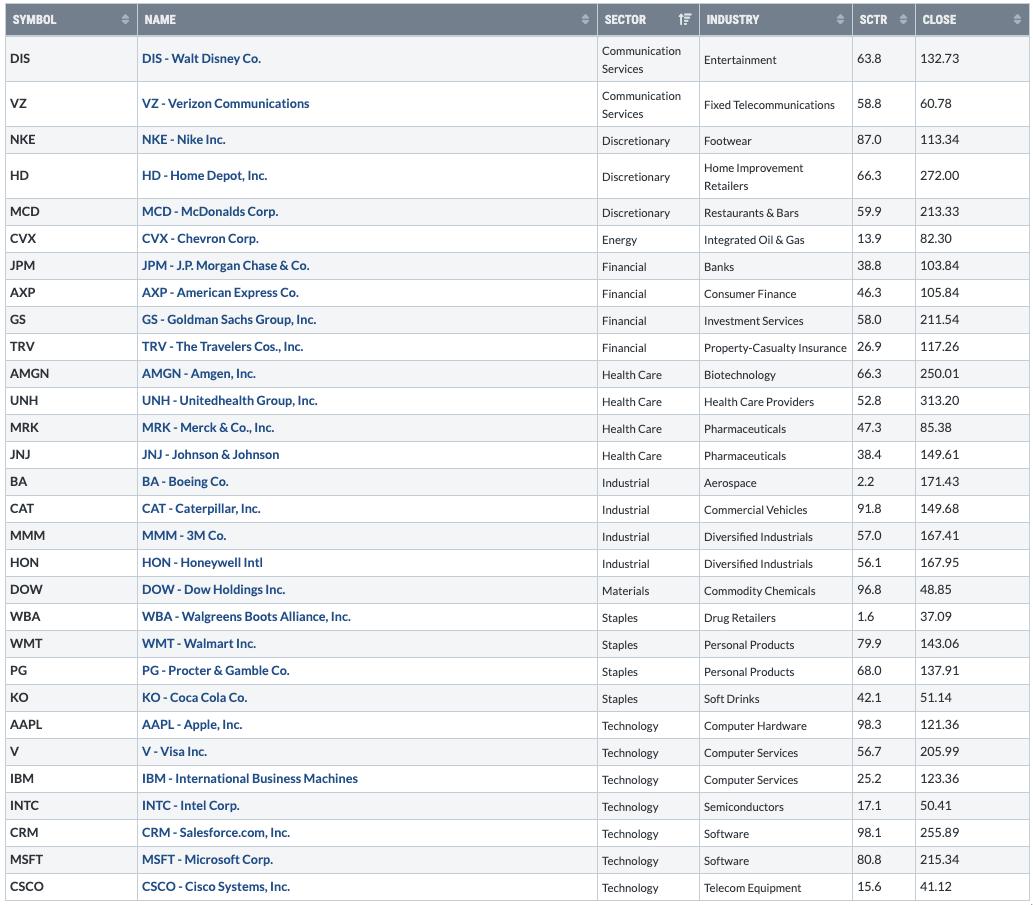This screenshot has height=905, width=1033.
Task: Go to MSFT - Microsoft Corp. page
Action: (207, 860)
